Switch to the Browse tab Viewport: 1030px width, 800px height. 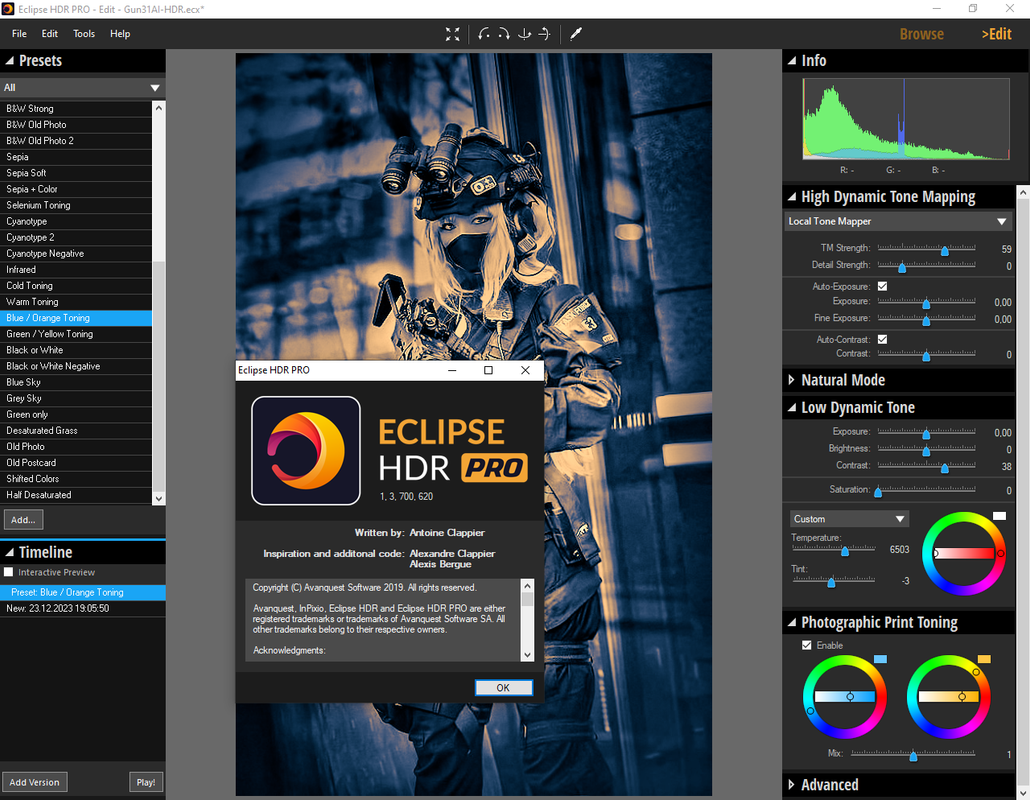pos(922,34)
